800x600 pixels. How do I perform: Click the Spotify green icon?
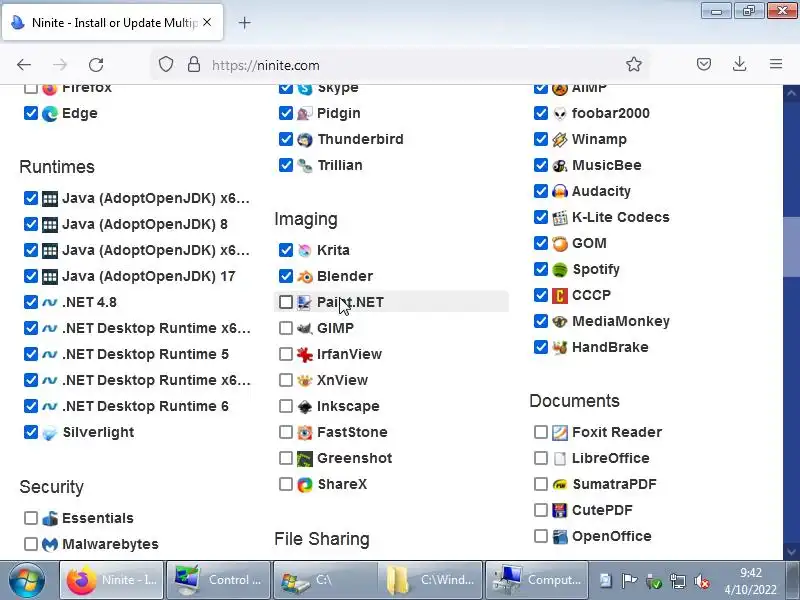tap(560, 269)
